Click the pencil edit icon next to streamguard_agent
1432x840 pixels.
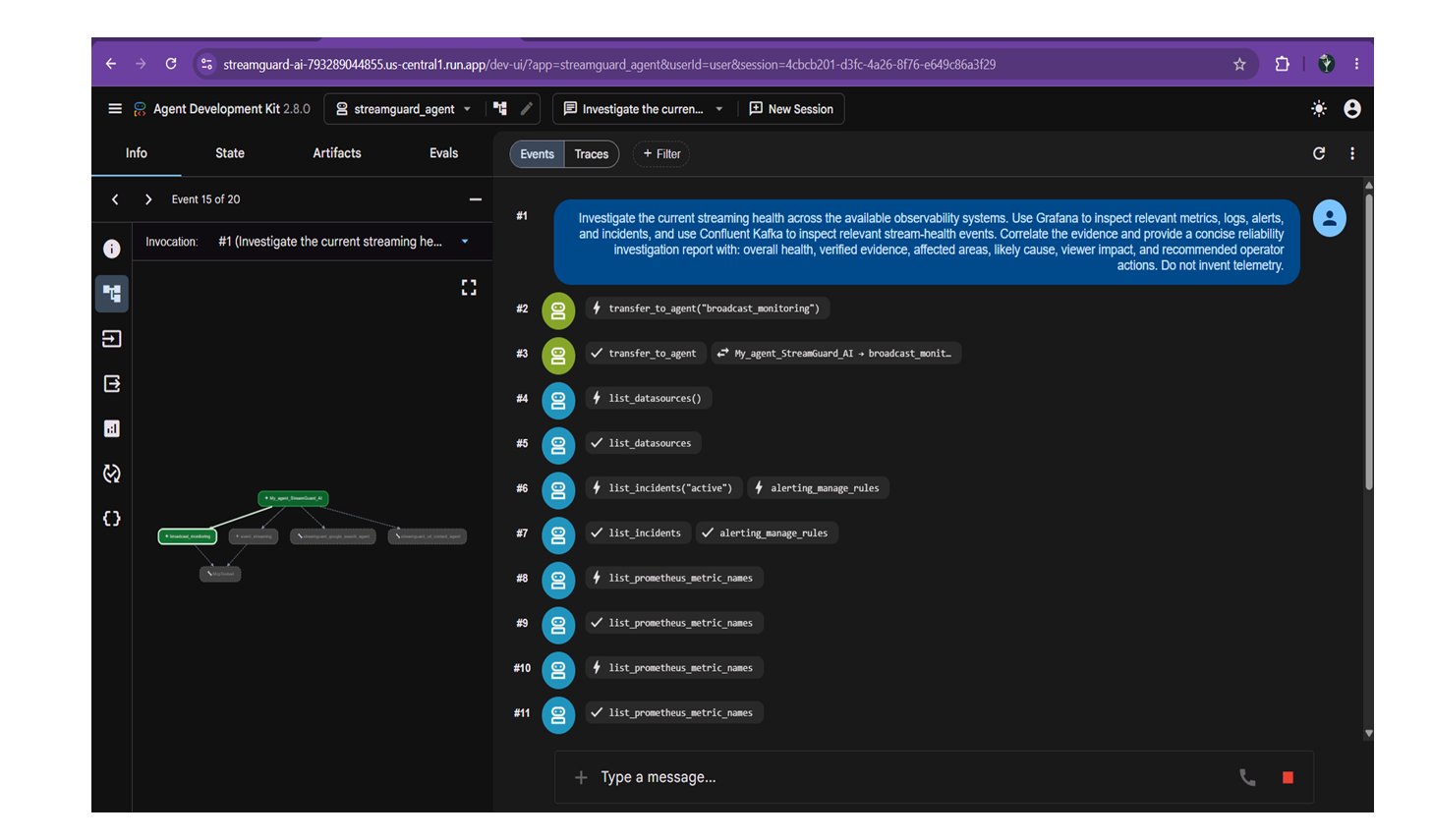click(x=527, y=109)
